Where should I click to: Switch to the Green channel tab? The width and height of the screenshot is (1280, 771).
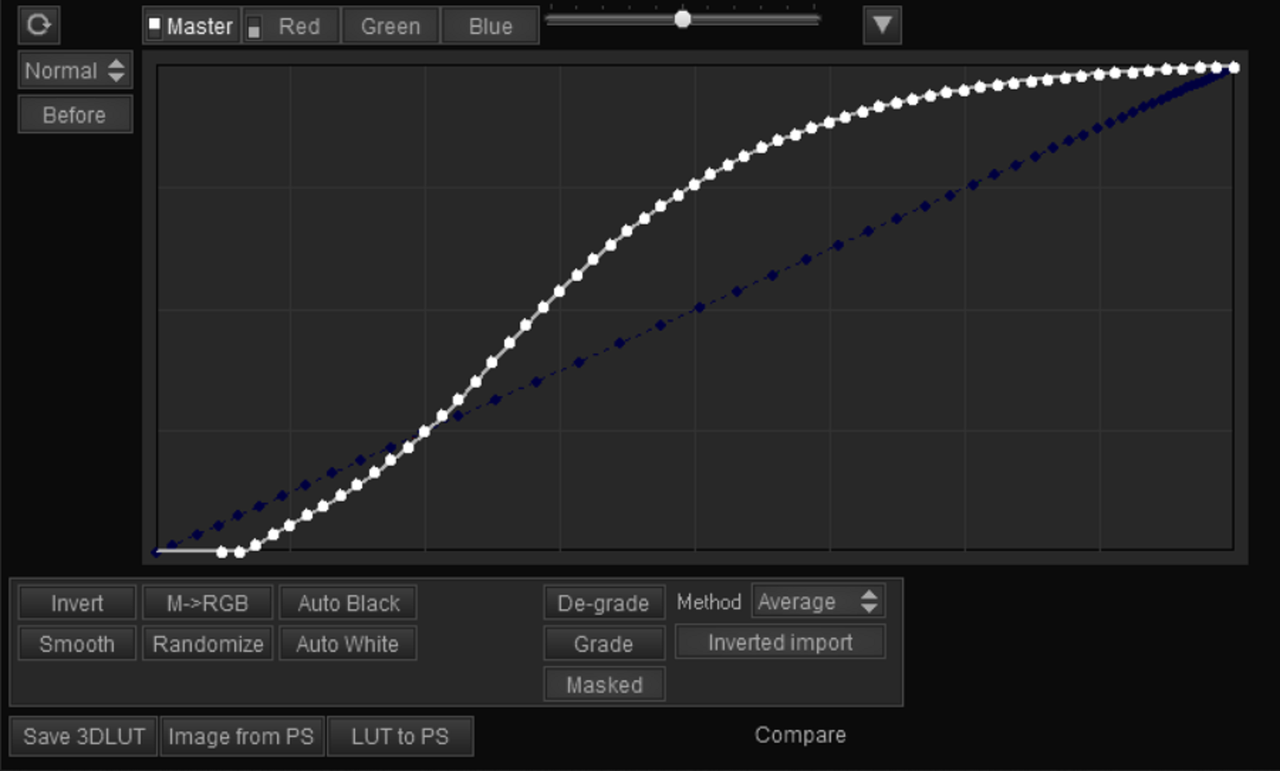point(390,27)
